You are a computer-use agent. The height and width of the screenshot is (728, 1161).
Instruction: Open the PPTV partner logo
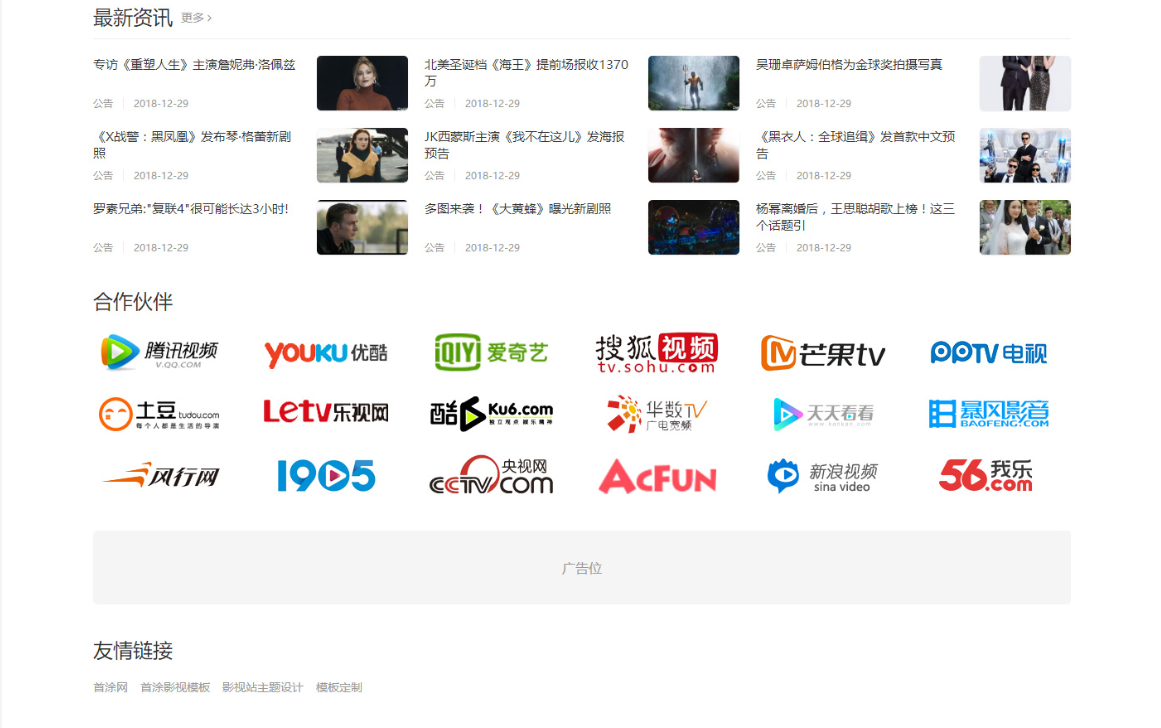pyautogui.click(x=988, y=353)
